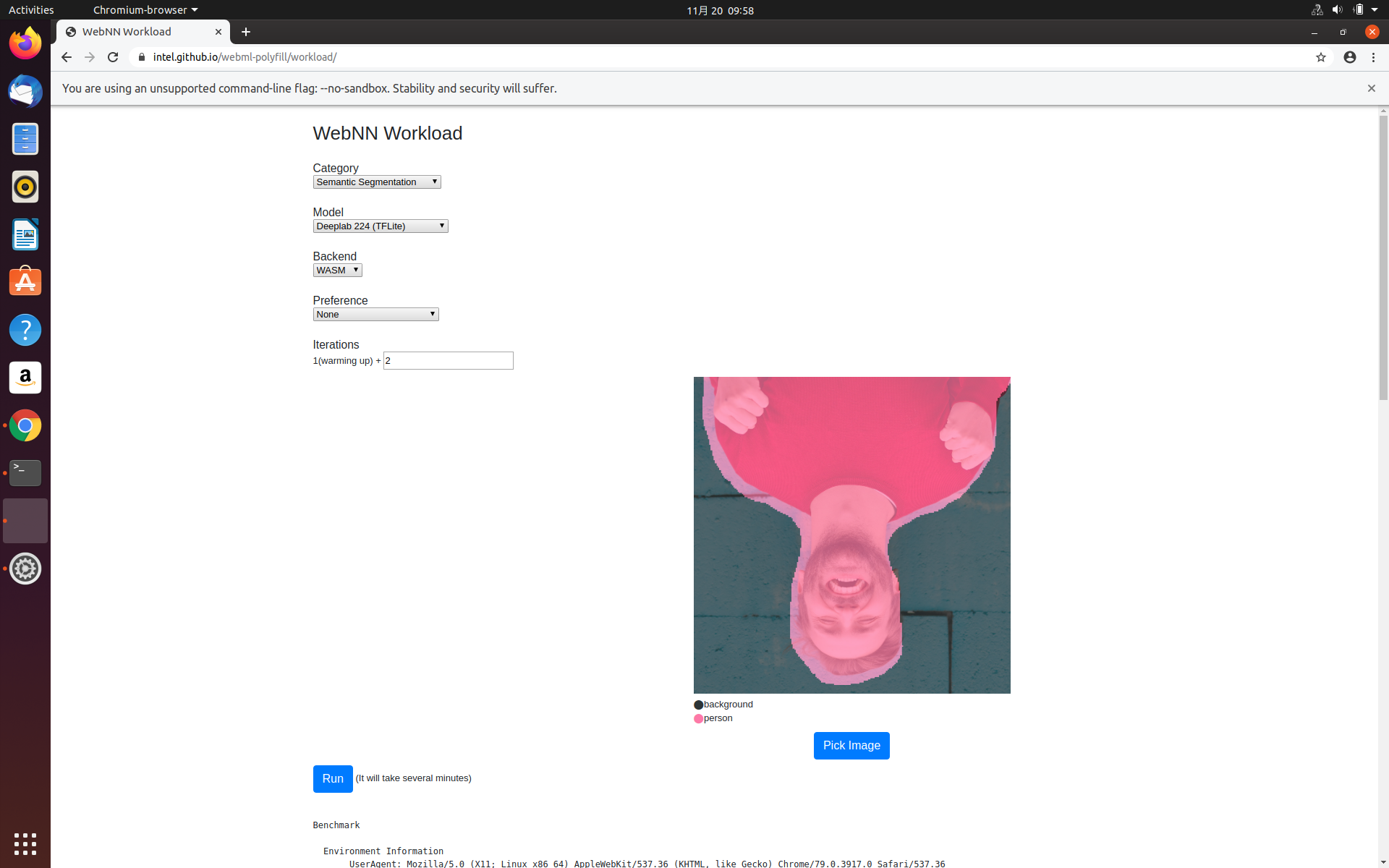Launch the Chrome browser from the dock

(25, 425)
